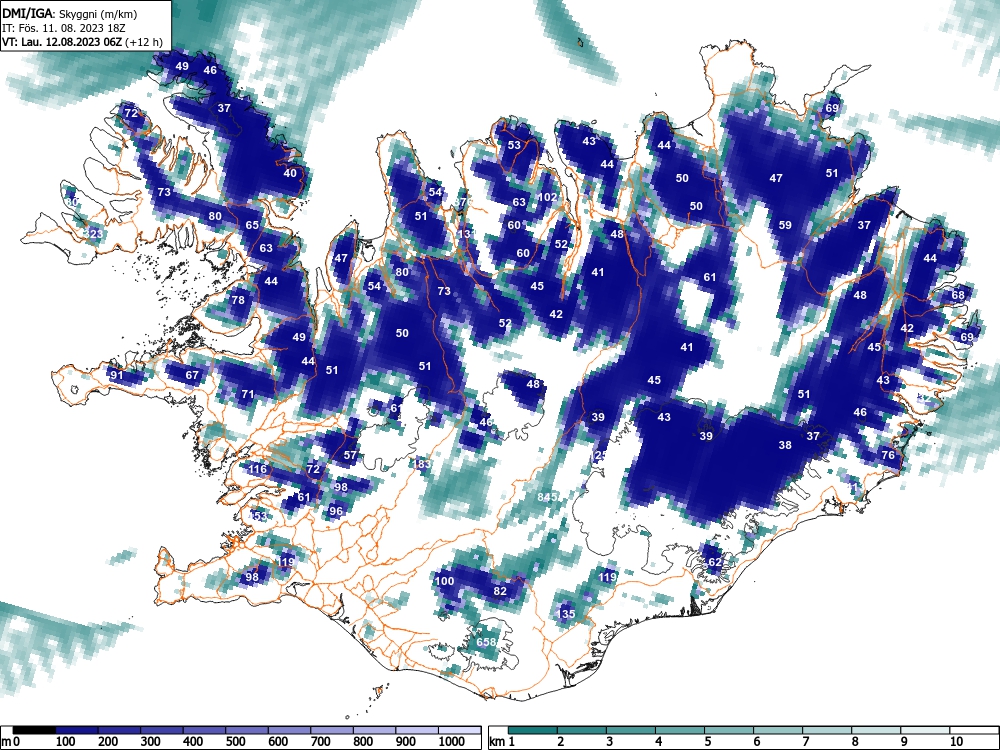Select the 500–600 m legend color swatch
Image resolution: width=1000 pixels, height=750 pixels.
(247, 730)
